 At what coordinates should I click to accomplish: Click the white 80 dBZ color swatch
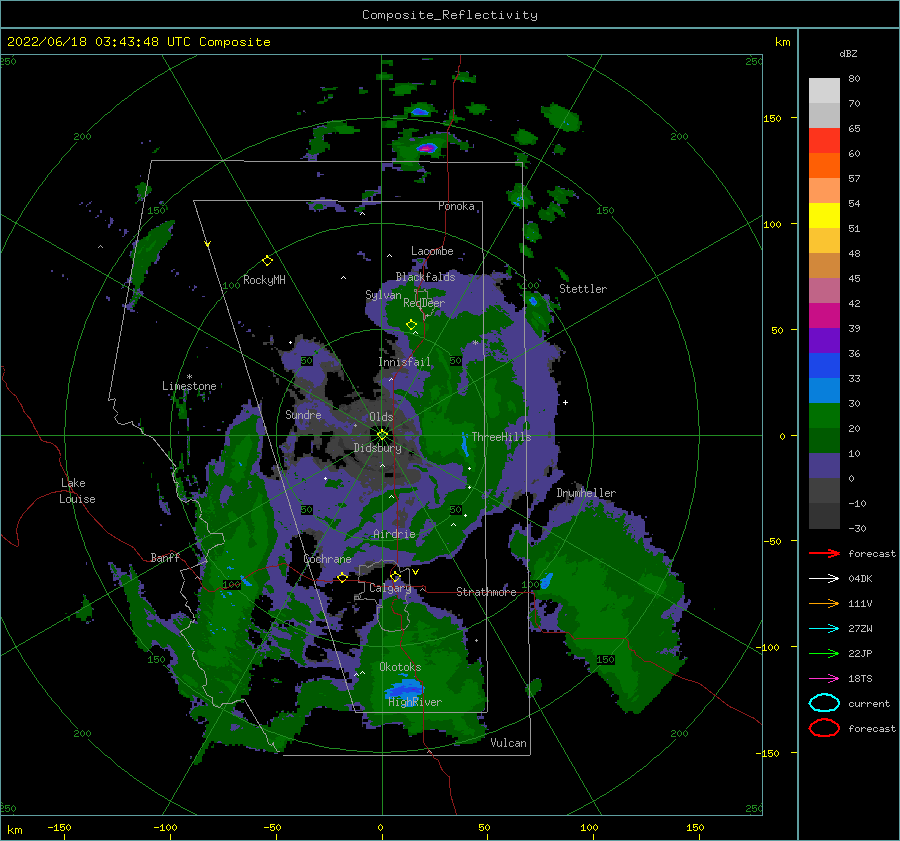pos(824,91)
